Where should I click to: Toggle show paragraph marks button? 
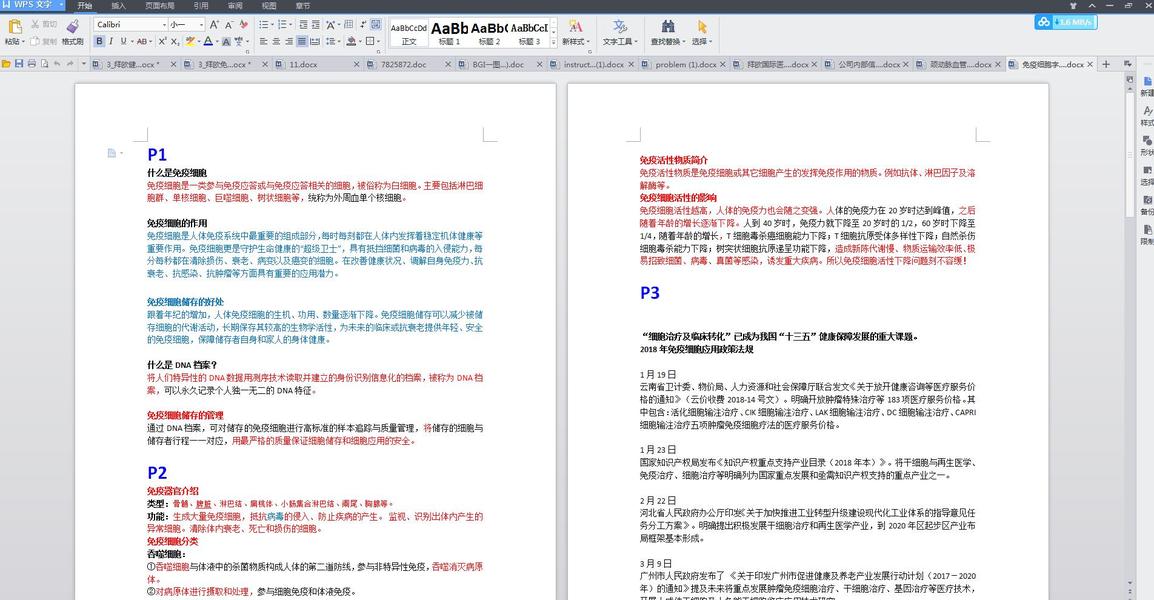click(375, 24)
